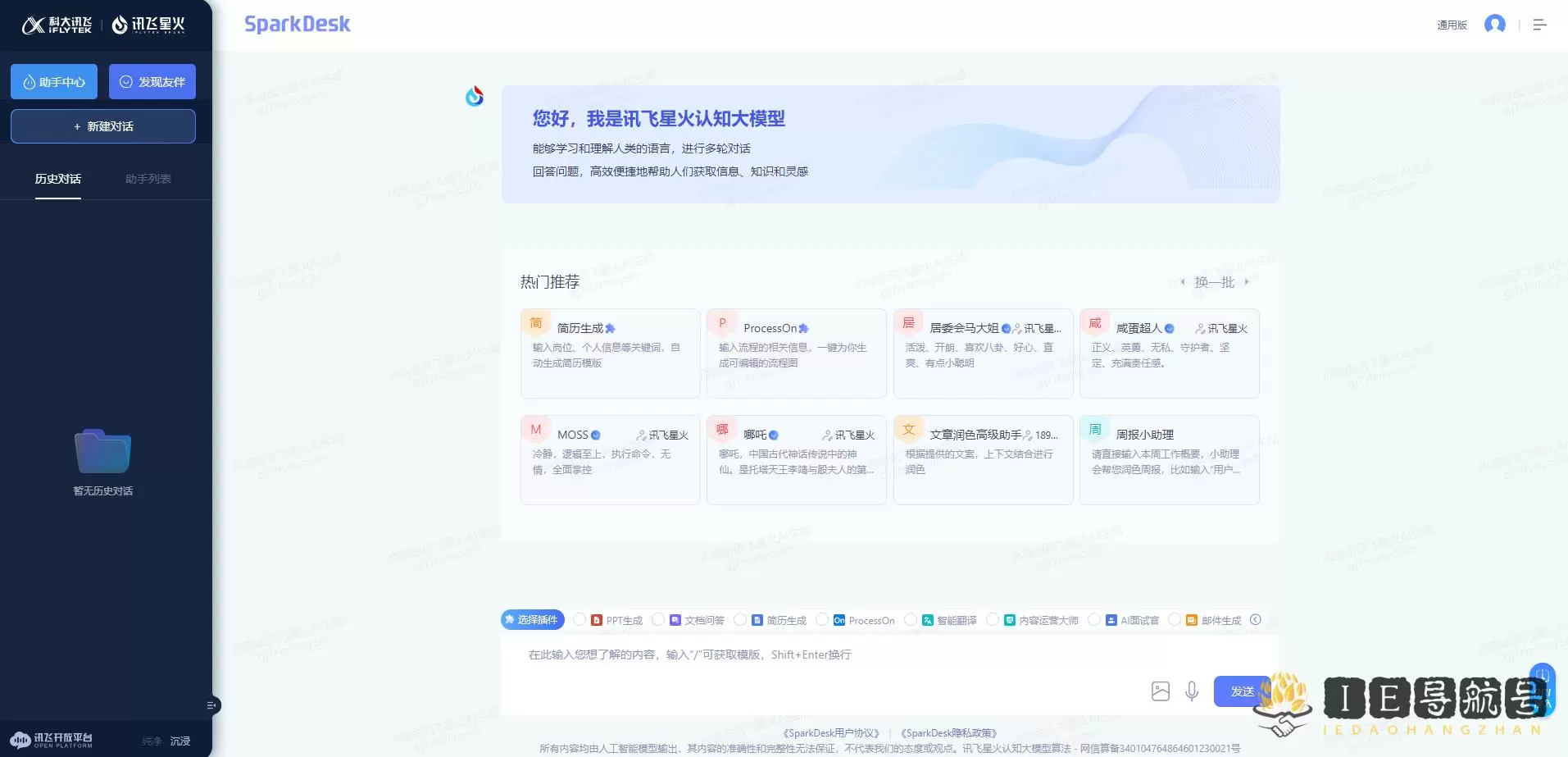The width and height of the screenshot is (1568, 757).
Task: Select the 邮件生成 plugin radio button
Action: (1175, 620)
